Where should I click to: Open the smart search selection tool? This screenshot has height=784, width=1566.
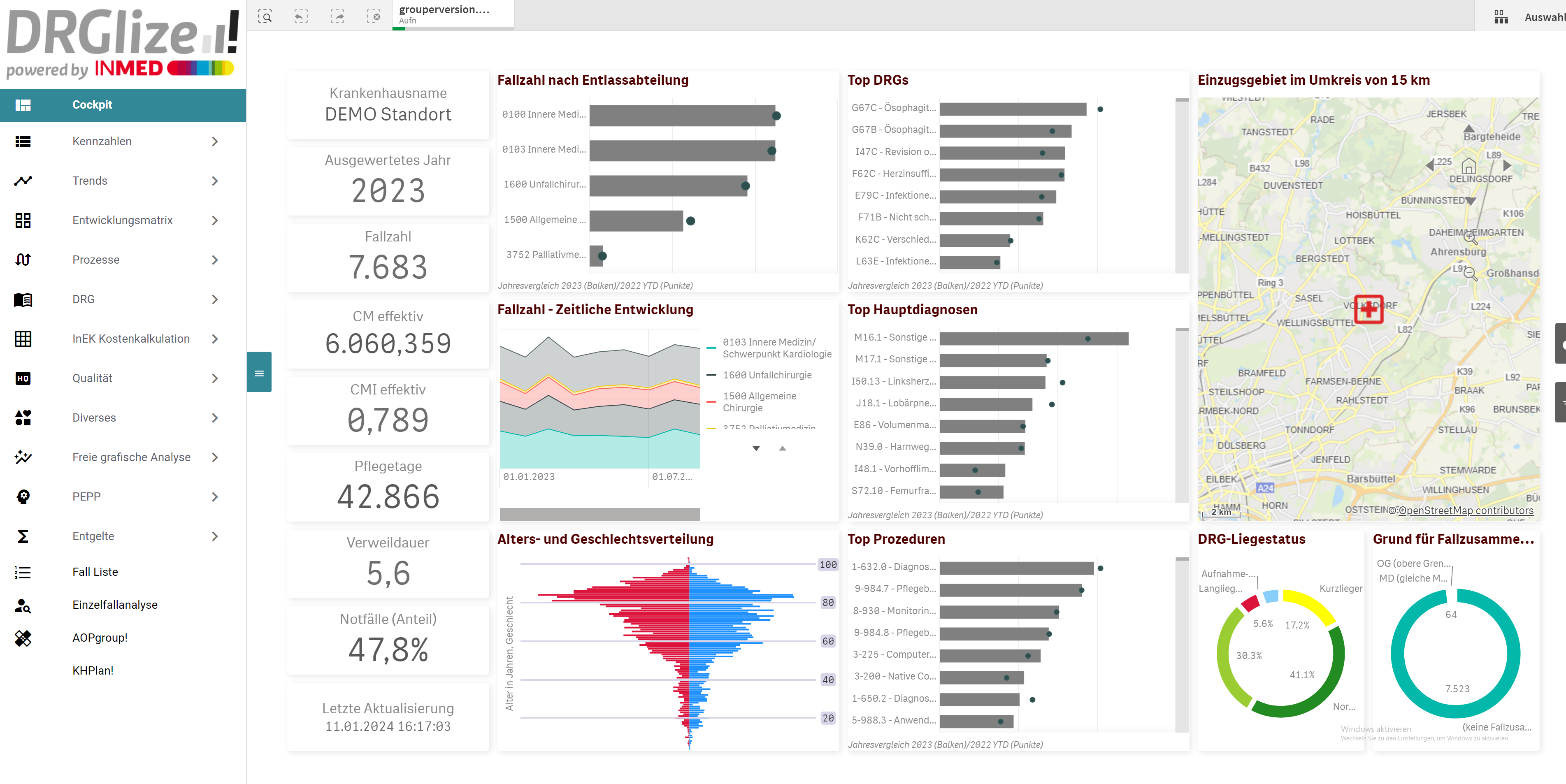click(x=265, y=16)
